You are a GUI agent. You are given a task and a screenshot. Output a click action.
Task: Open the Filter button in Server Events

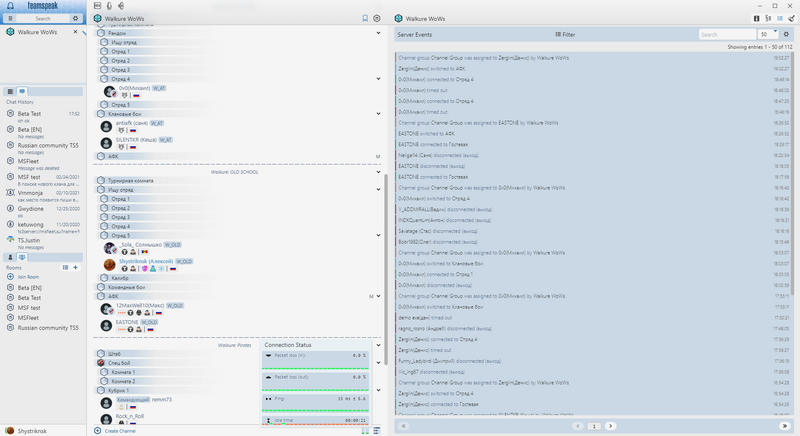565,35
